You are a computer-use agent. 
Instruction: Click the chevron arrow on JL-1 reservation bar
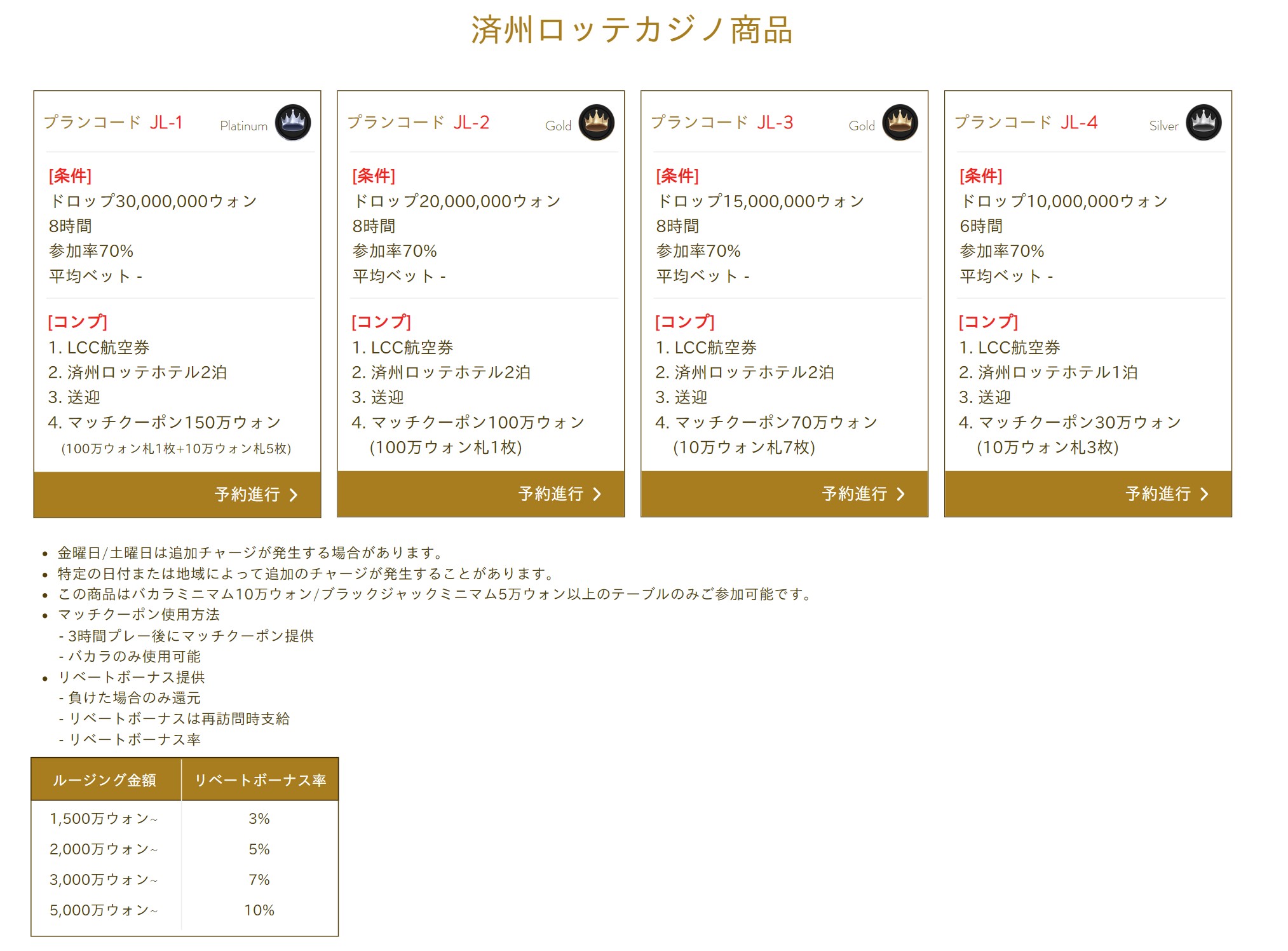294,495
